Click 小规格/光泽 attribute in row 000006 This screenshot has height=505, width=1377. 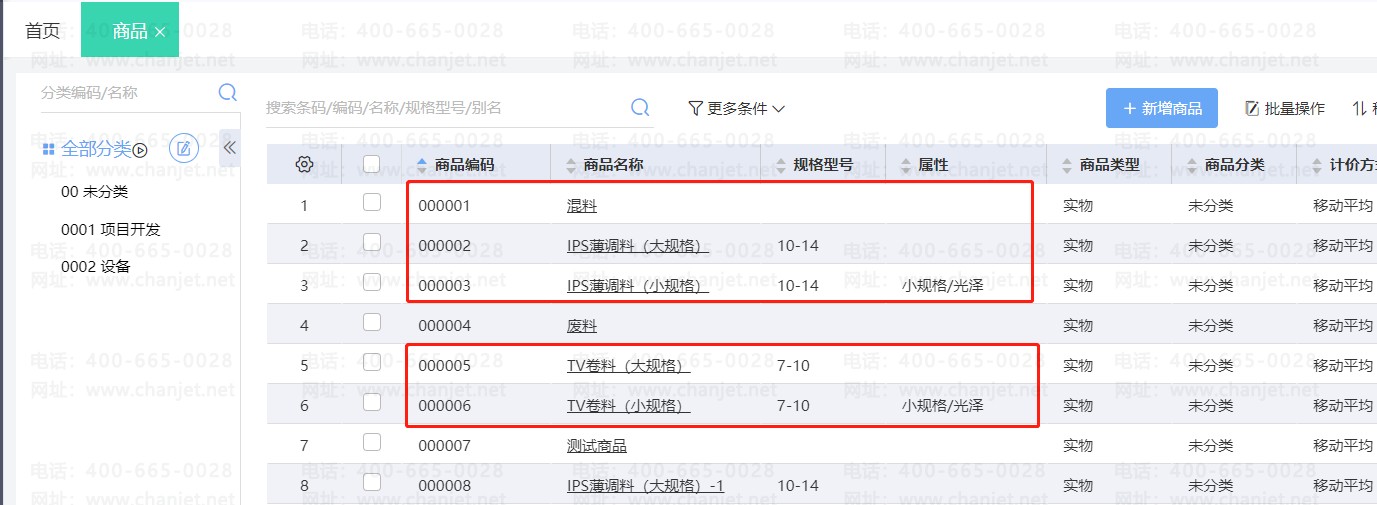[x=942, y=406]
